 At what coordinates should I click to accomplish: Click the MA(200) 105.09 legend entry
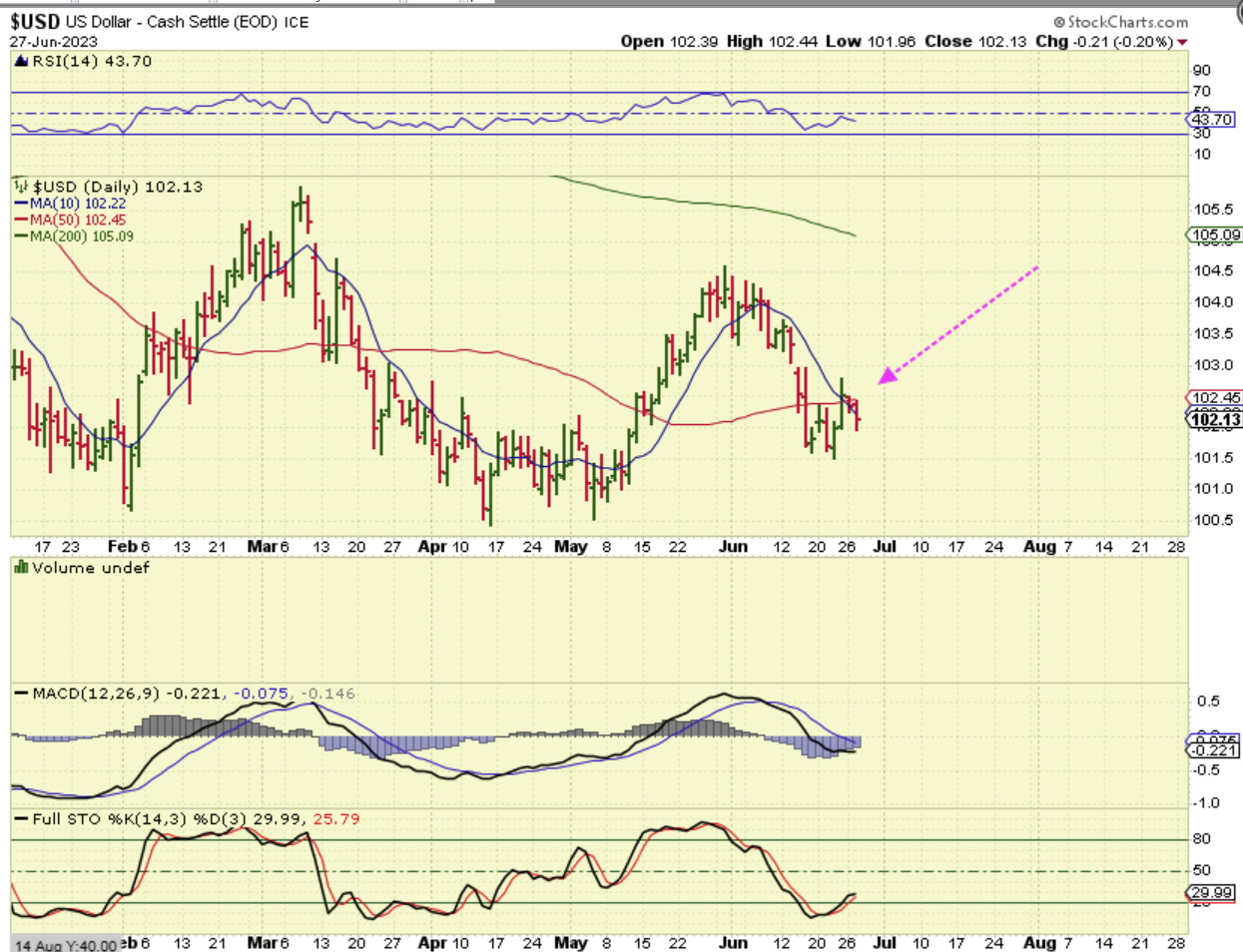82,237
